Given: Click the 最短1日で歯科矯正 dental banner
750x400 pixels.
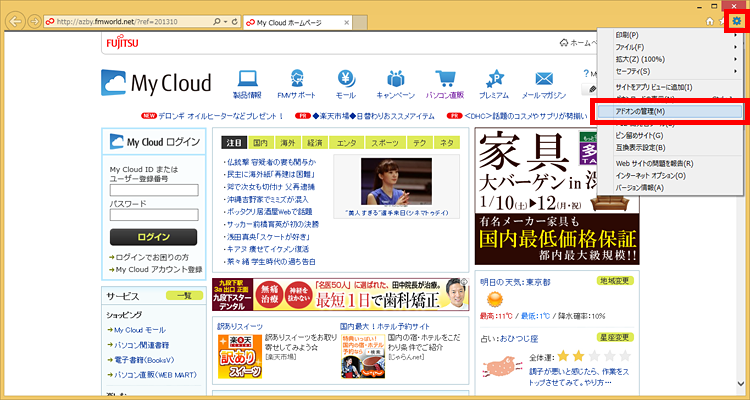Looking at the screenshot, I should coord(341,294).
